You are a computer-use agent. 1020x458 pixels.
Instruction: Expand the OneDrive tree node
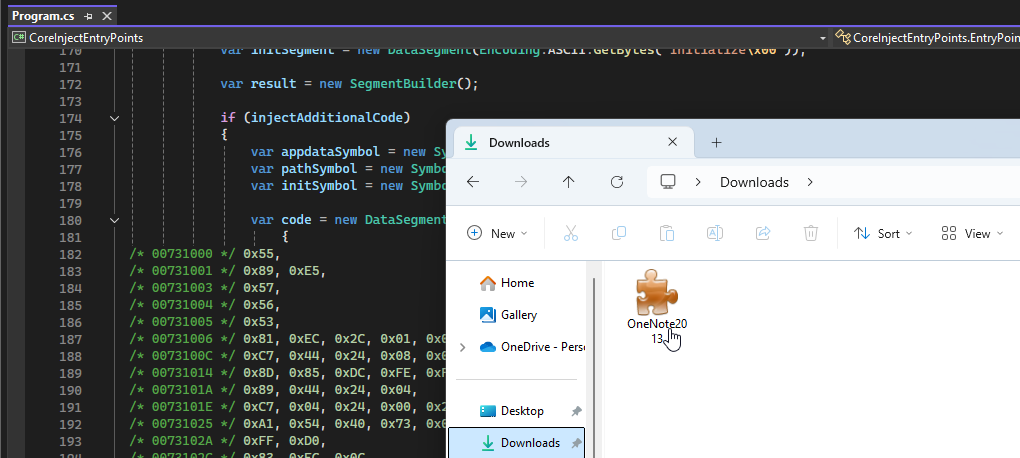coord(462,347)
